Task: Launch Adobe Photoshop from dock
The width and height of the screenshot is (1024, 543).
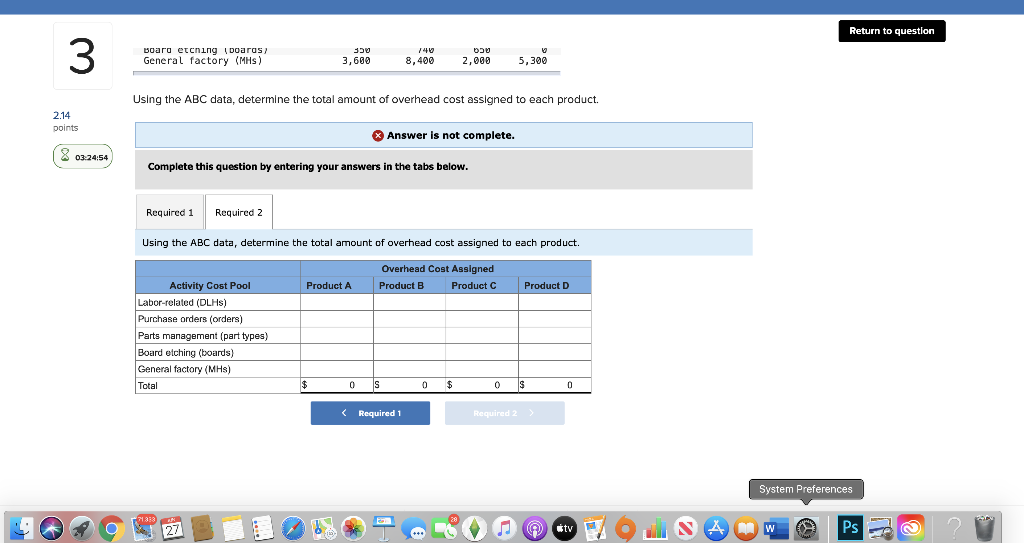Action: click(x=850, y=527)
